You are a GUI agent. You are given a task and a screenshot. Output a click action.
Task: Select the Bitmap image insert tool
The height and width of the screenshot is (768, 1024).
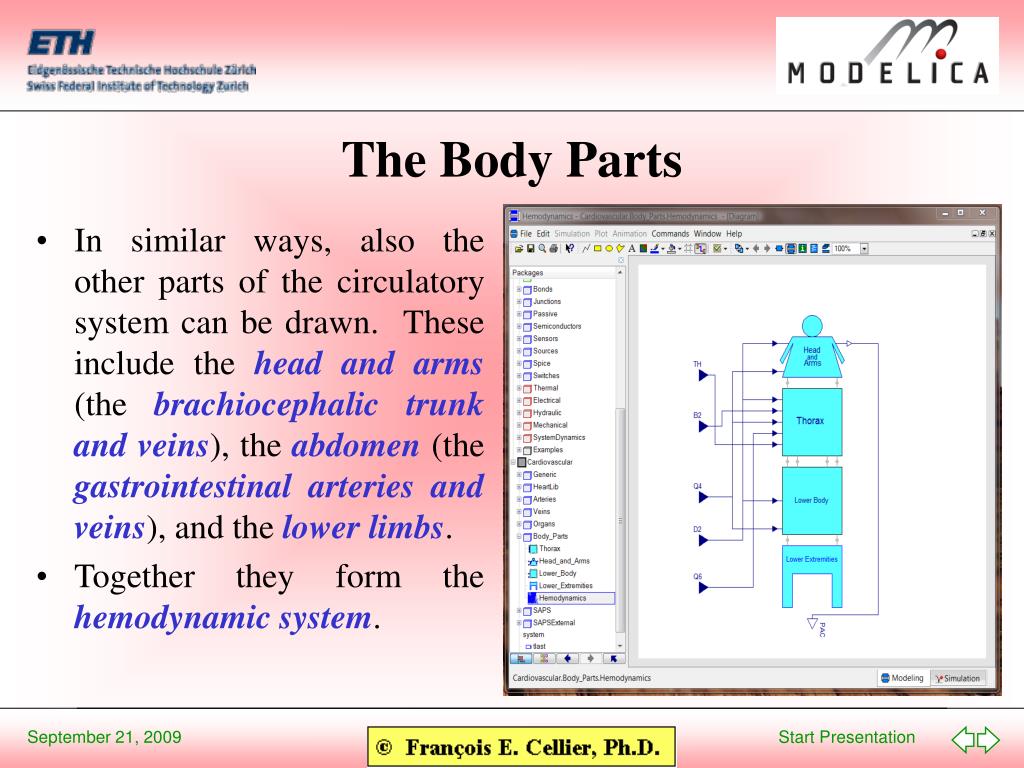click(643, 248)
